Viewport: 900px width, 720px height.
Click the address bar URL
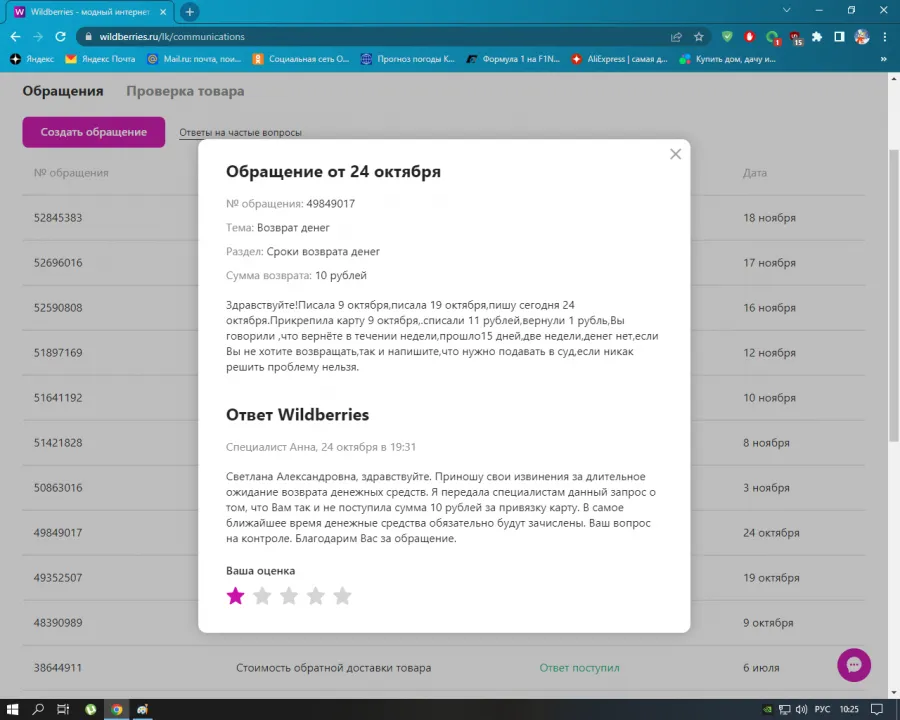pyautogui.click(x=172, y=37)
